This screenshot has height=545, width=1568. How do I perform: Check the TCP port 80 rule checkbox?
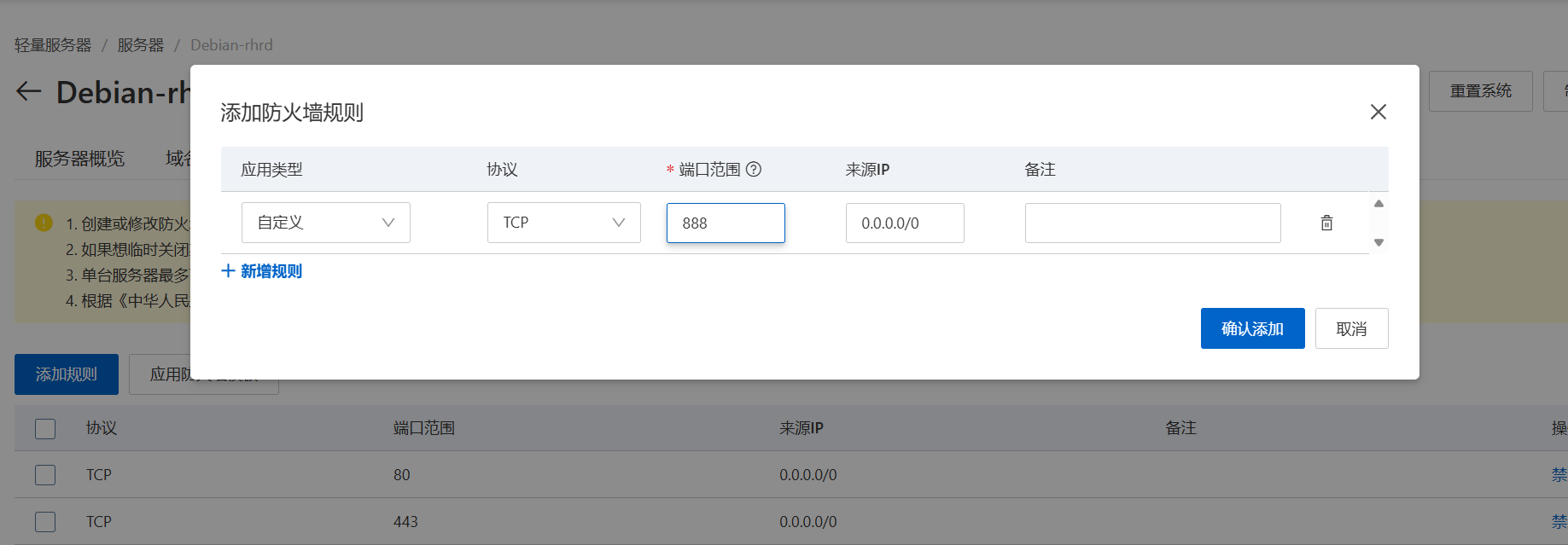(45, 475)
